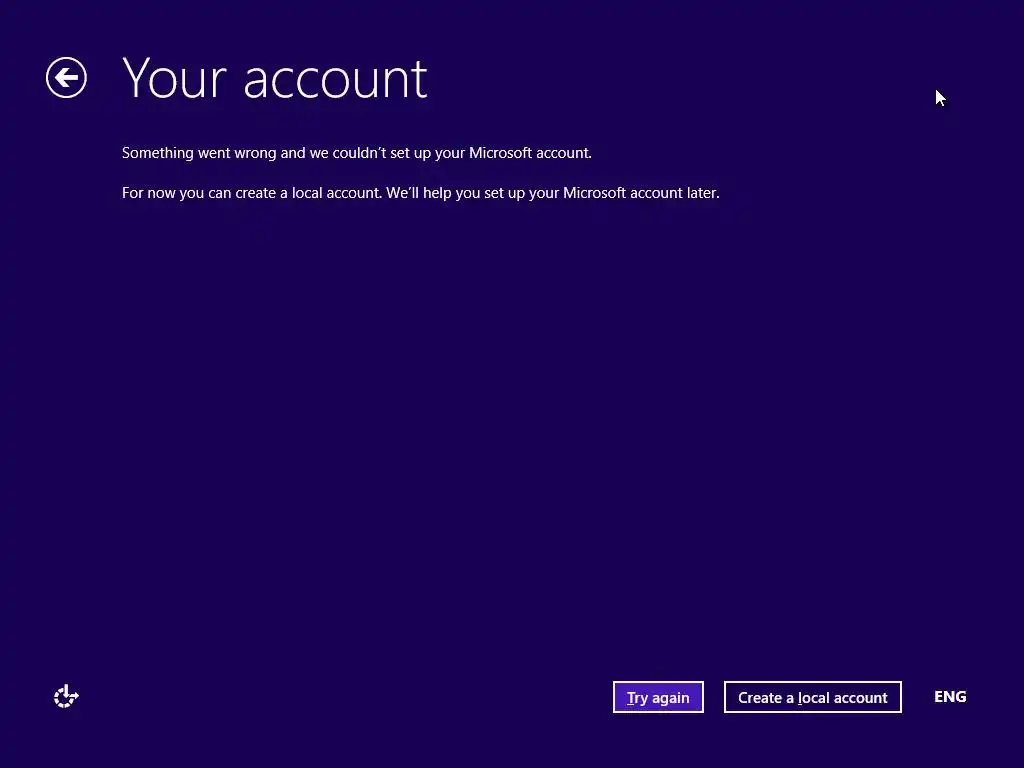Image resolution: width=1024 pixels, height=768 pixels.
Task: Go back using the circled arrow icon
Action: point(66,78)
